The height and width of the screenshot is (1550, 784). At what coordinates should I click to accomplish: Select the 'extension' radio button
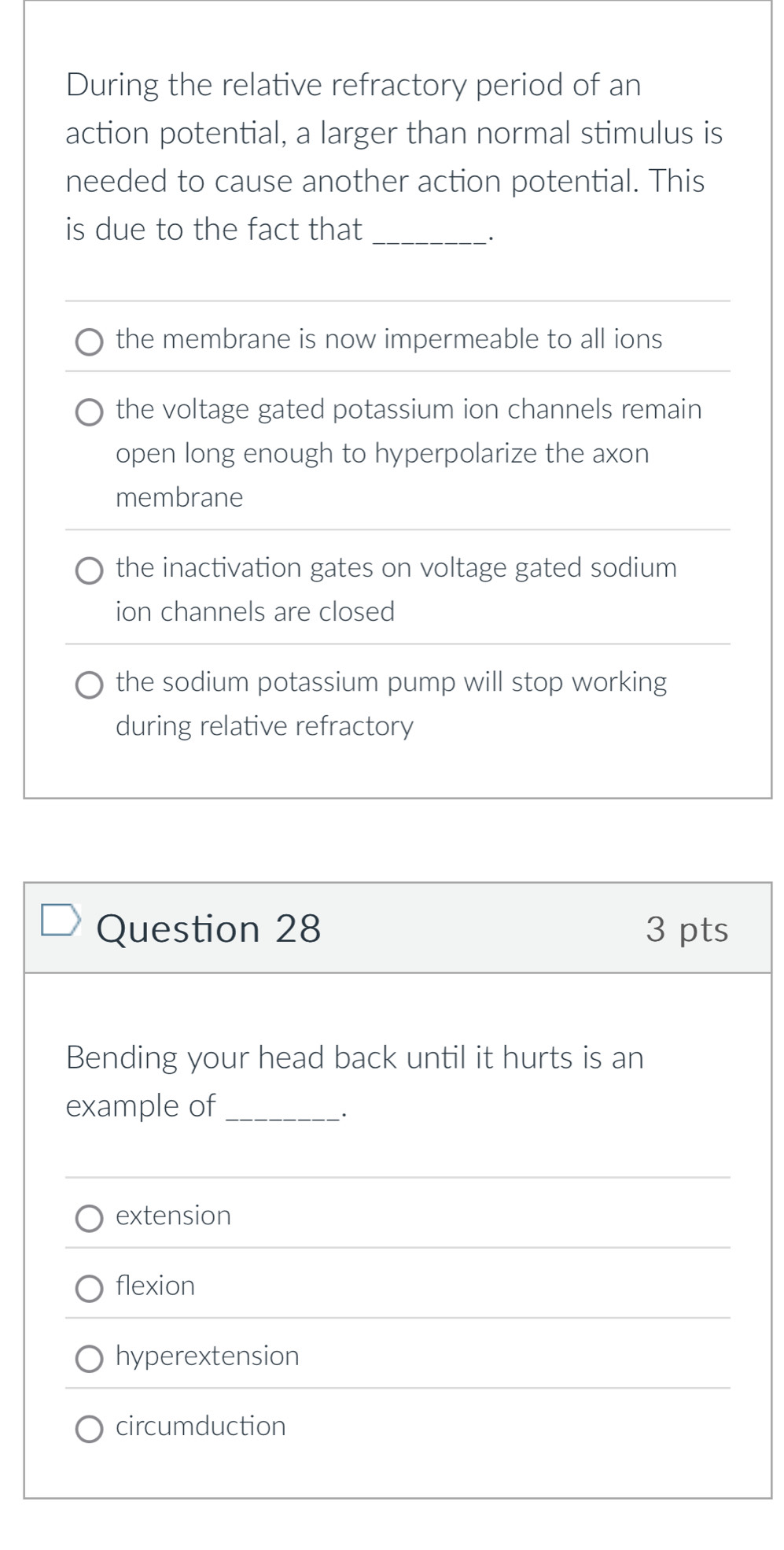[x=90, y=1219]
